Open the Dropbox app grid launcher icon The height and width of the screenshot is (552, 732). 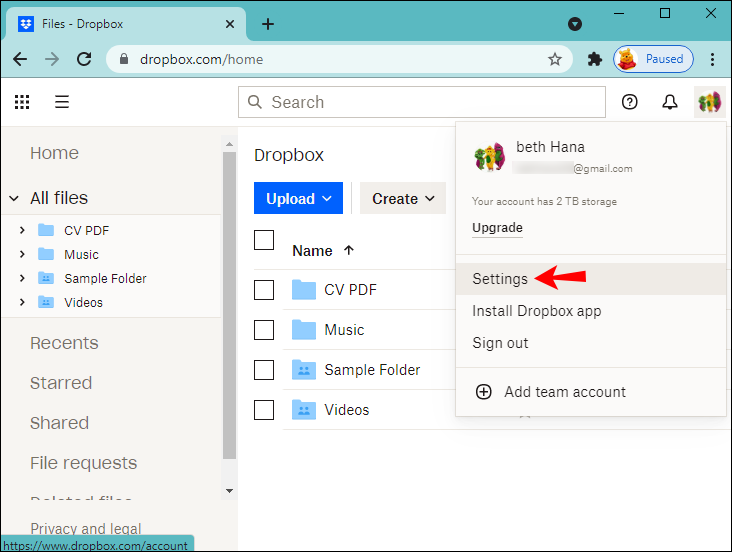tap(22, 102)
